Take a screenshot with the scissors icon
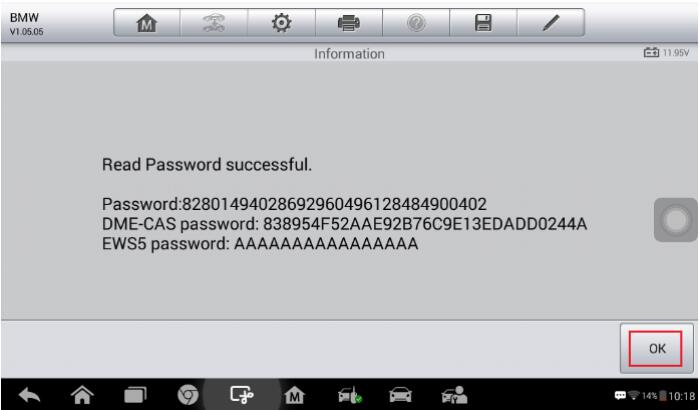The width and height of the screenshot is (699, 410). [x=241, y=395]
